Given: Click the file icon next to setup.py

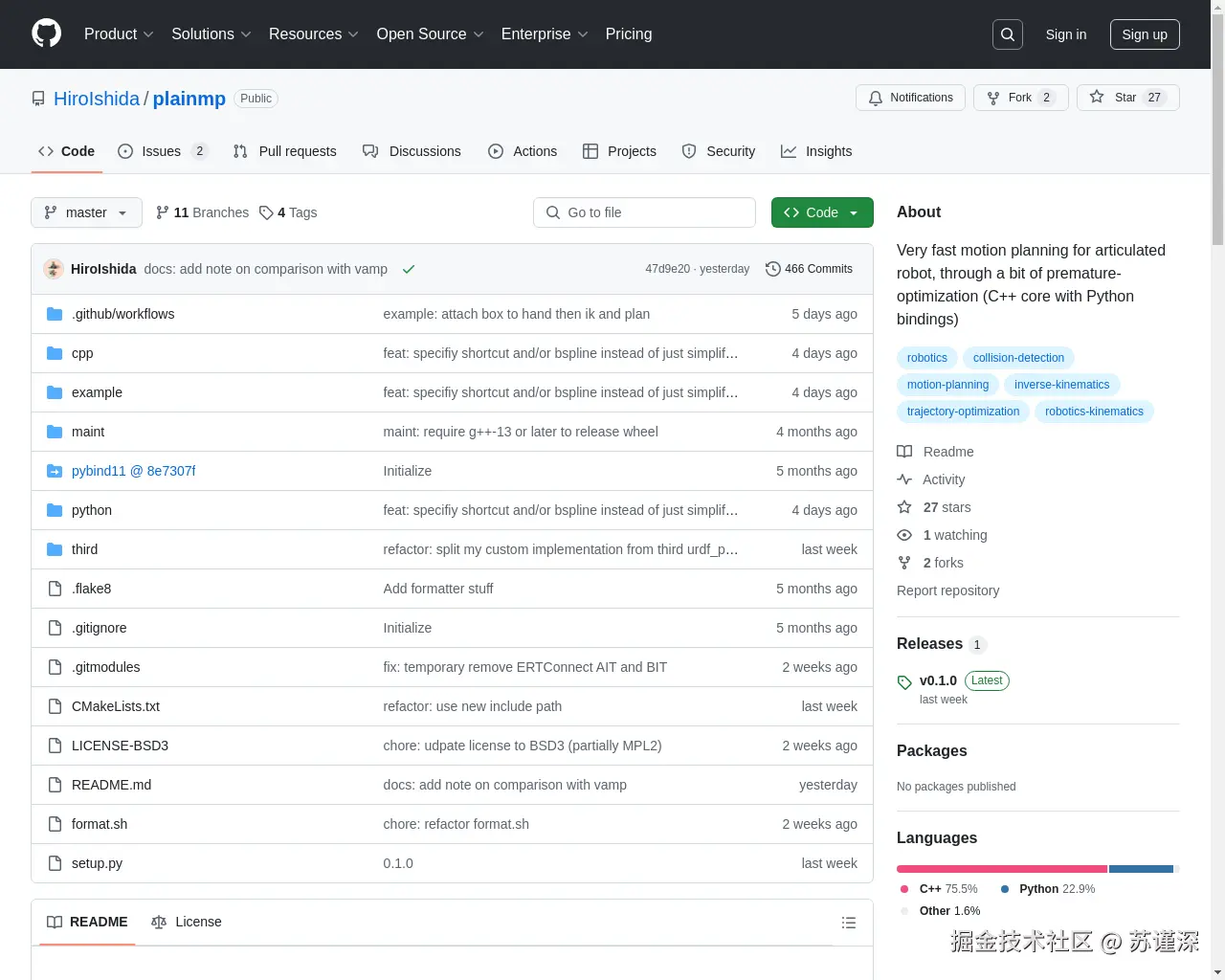Looking at the screenshot, I should coord(55,863).
